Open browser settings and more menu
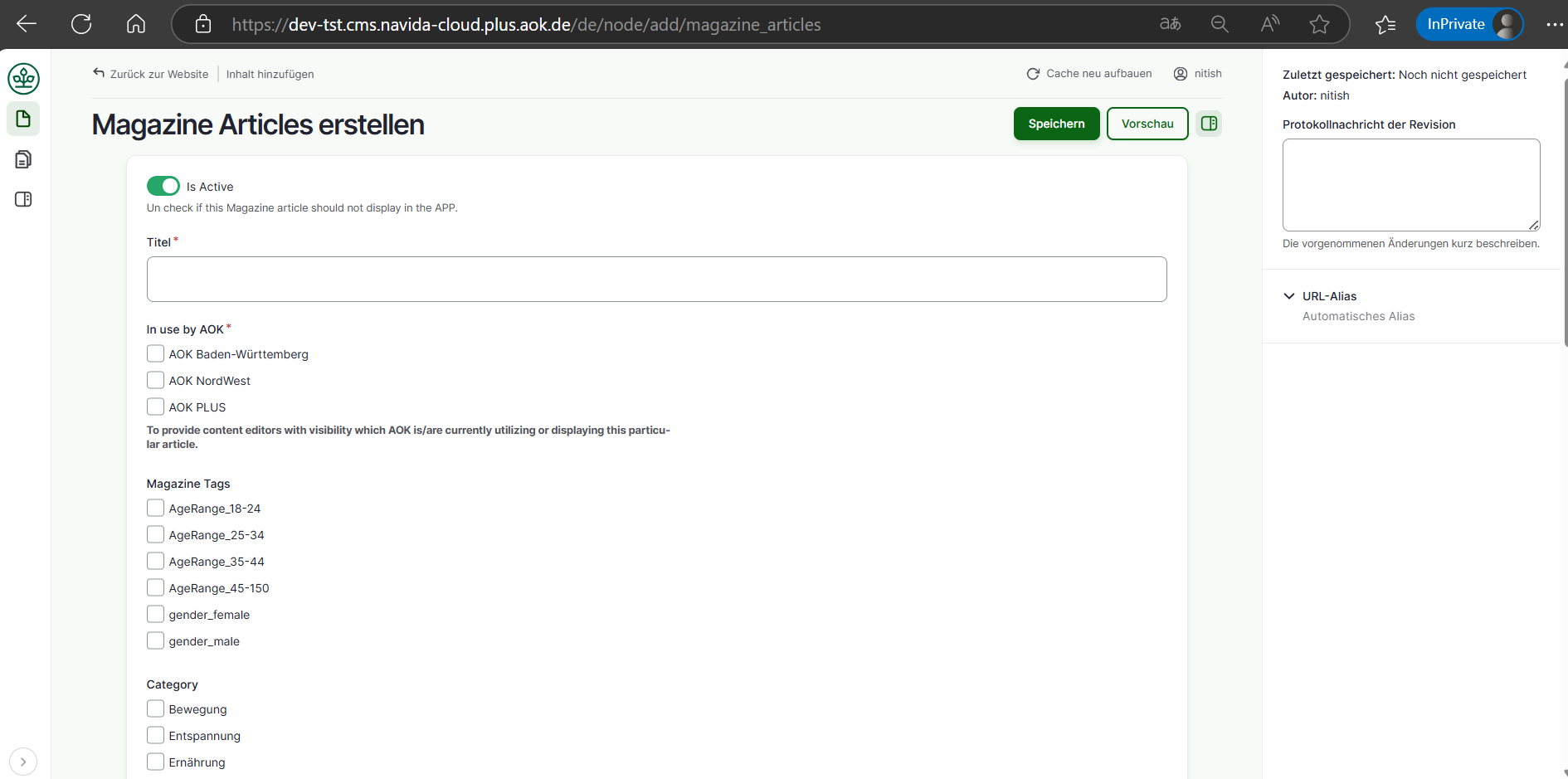 point(1554,24)
